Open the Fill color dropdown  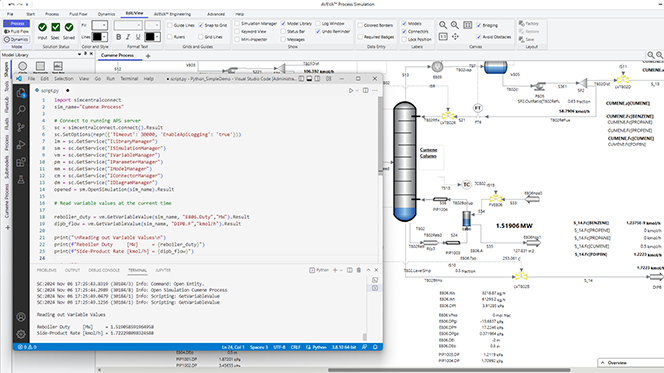click(104, 25)
